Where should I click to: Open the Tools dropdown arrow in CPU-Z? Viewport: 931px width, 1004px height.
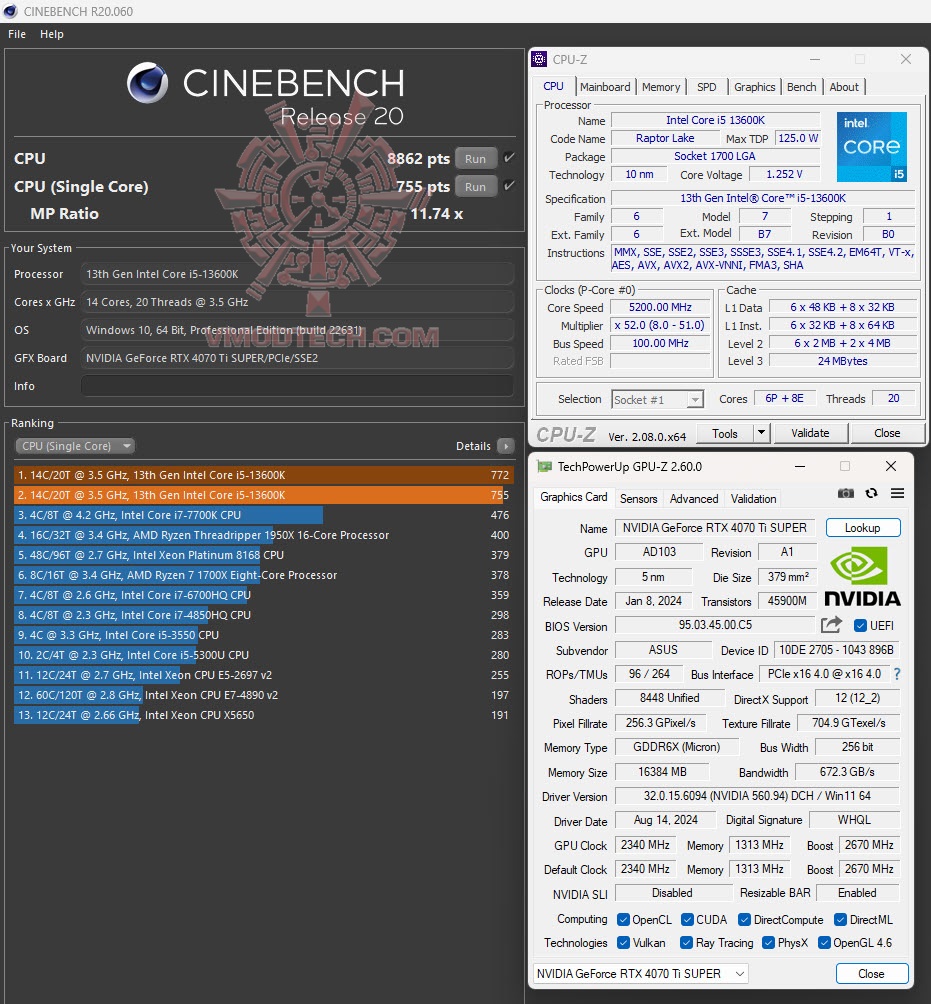point(761,433)
